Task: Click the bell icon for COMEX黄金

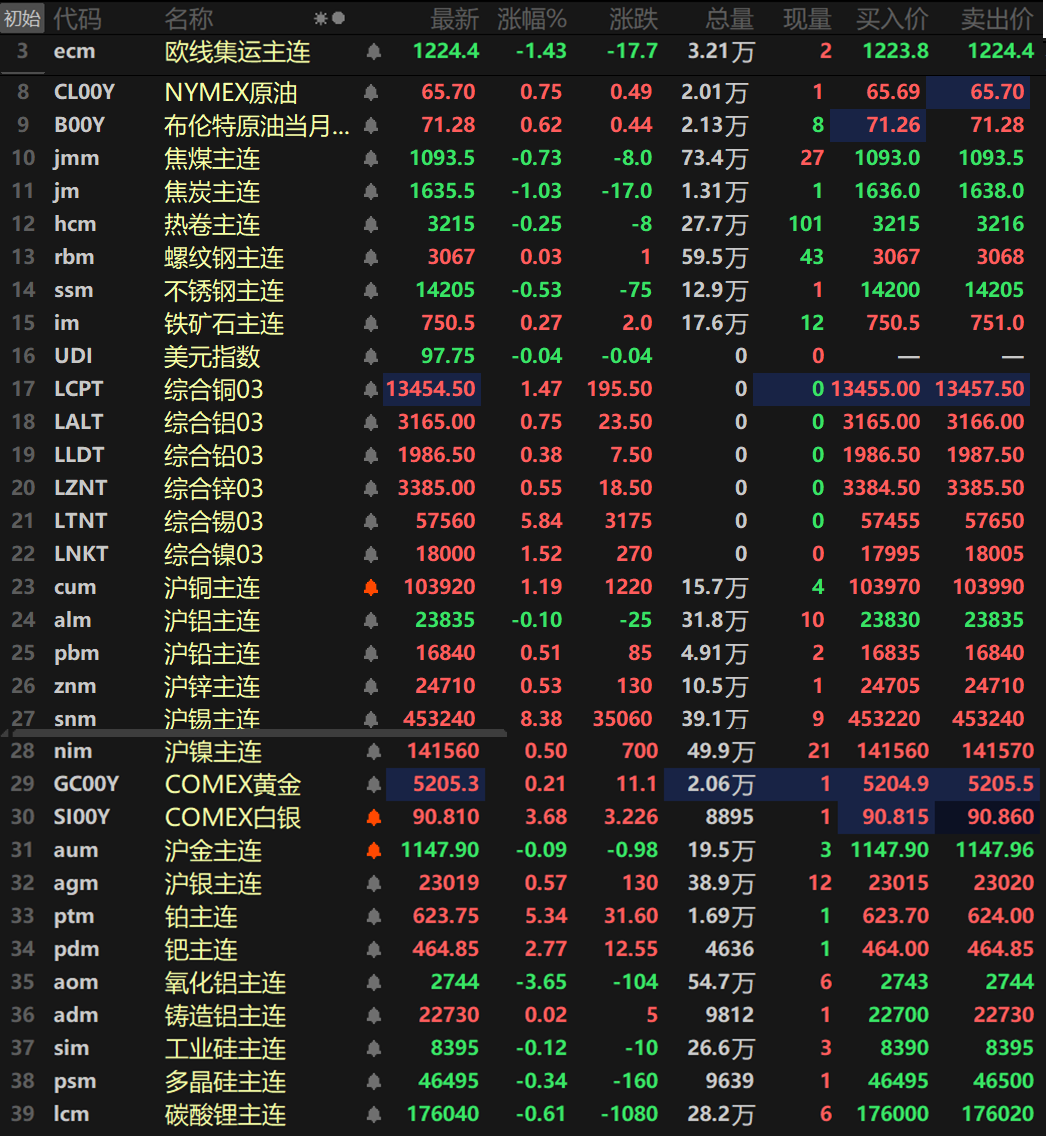Action: click(373, 785)
